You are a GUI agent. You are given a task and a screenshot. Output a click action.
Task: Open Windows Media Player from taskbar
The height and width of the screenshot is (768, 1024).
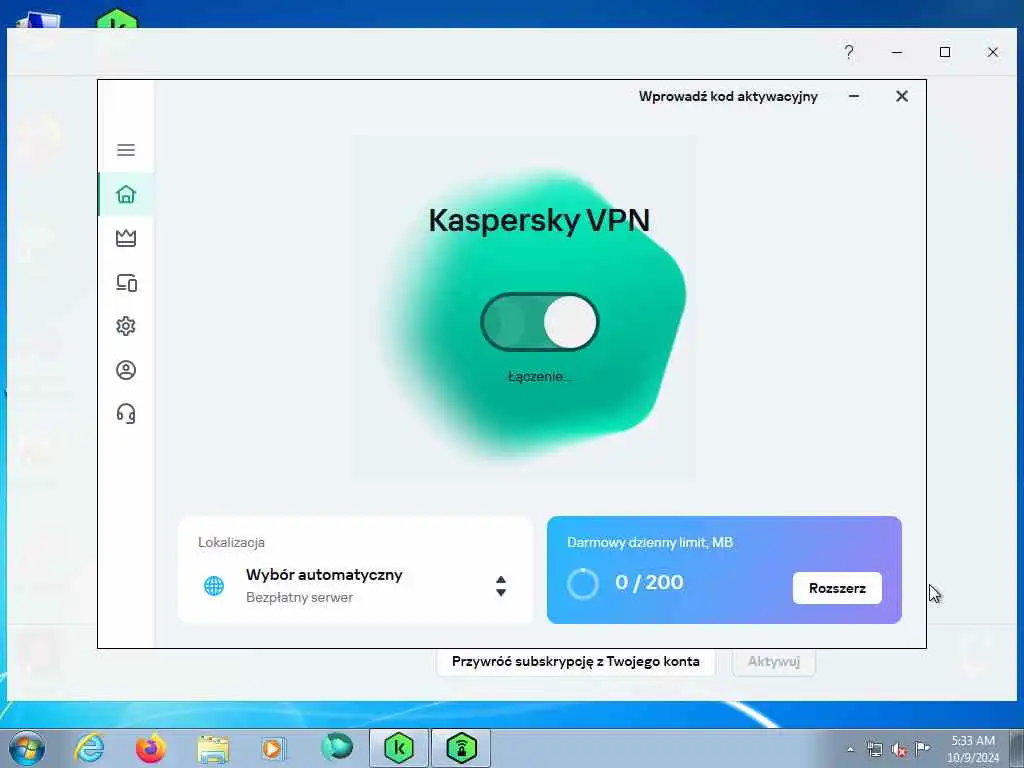[x=274, y=748]
